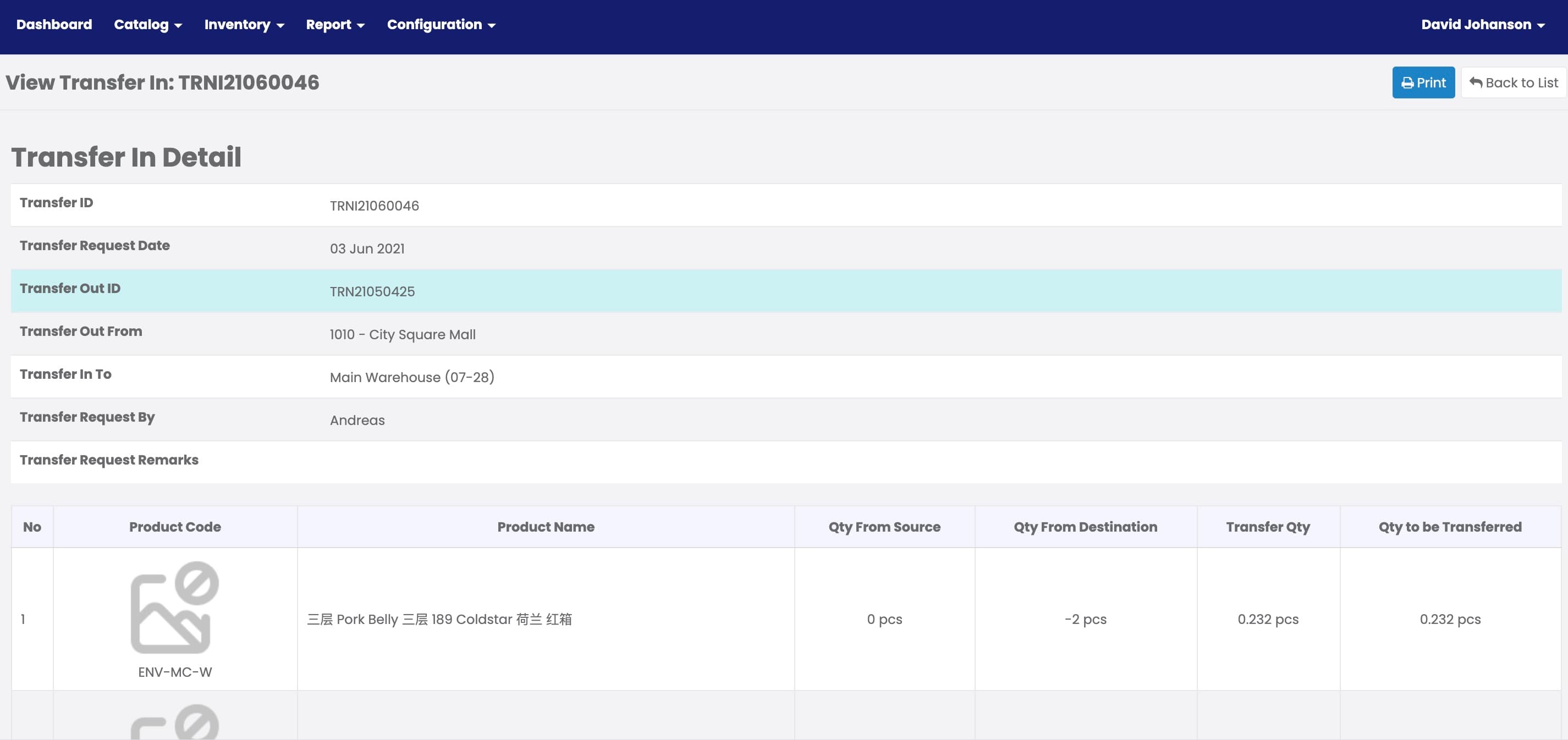
Task: Click 1010 - City Square Mall value
Action: point(403,334)
